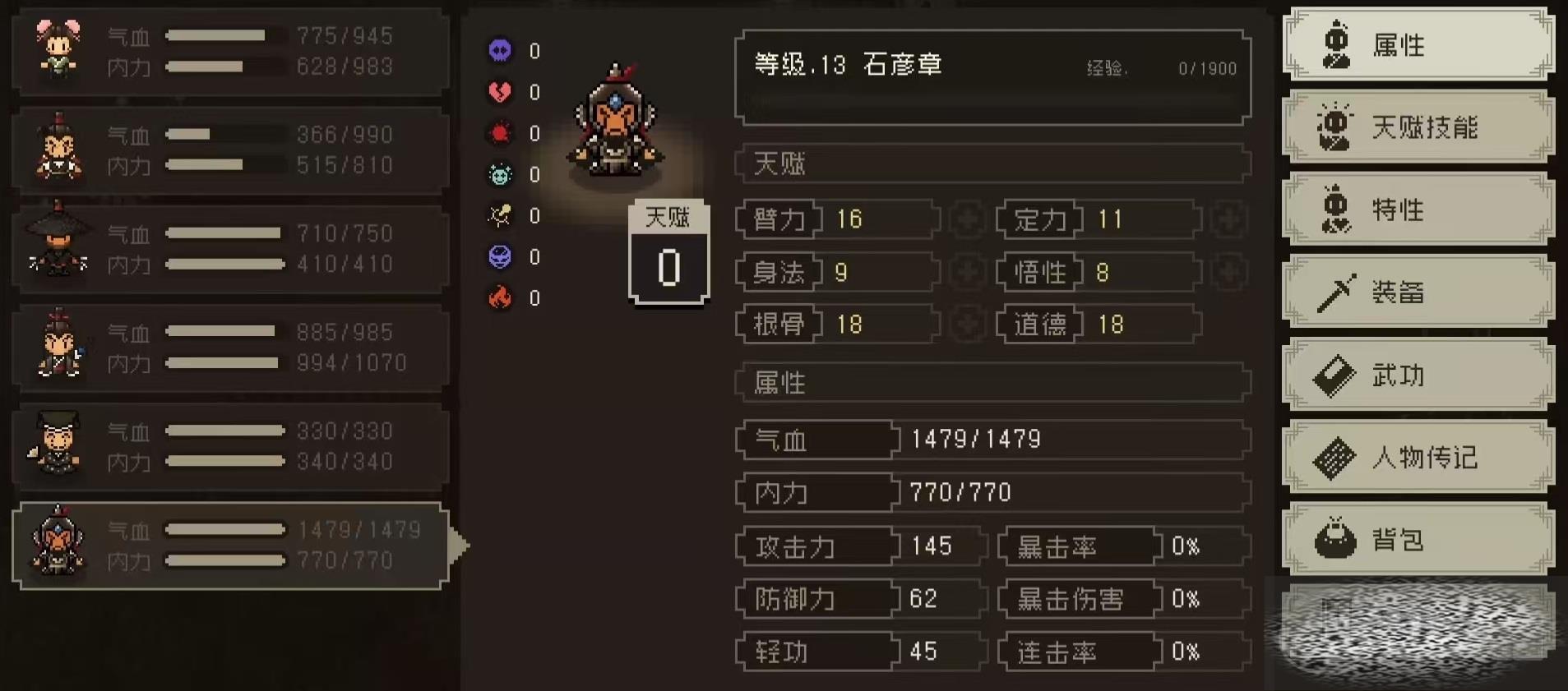Switch to the 武功 tab
The image size is (1568, 691).
(1418, 375)
